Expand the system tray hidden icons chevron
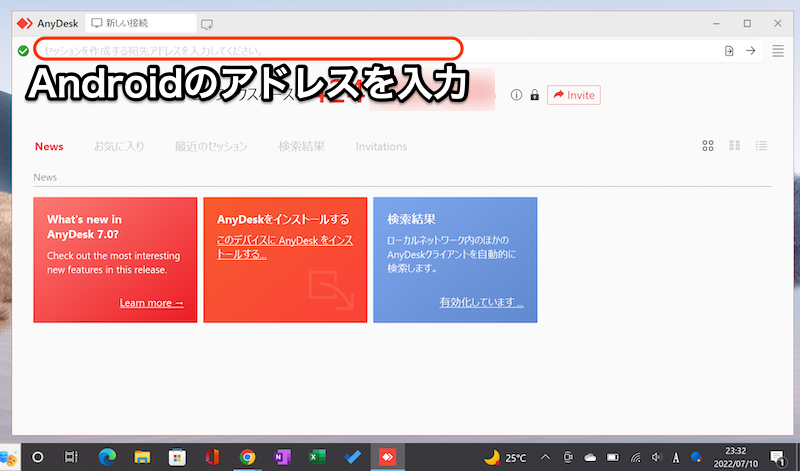The width and height of the screenshot is (800, 471). 545,457
